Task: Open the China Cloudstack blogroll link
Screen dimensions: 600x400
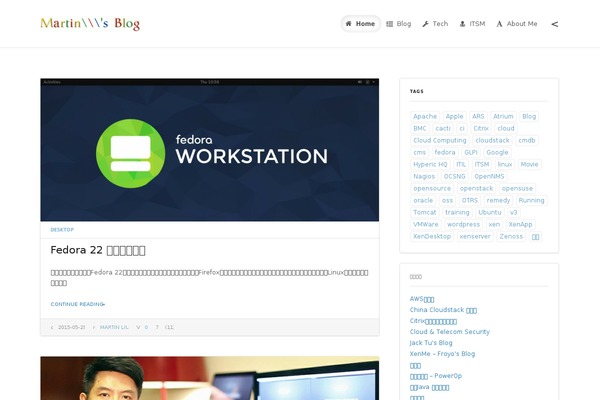Action: tap(443, 310)
